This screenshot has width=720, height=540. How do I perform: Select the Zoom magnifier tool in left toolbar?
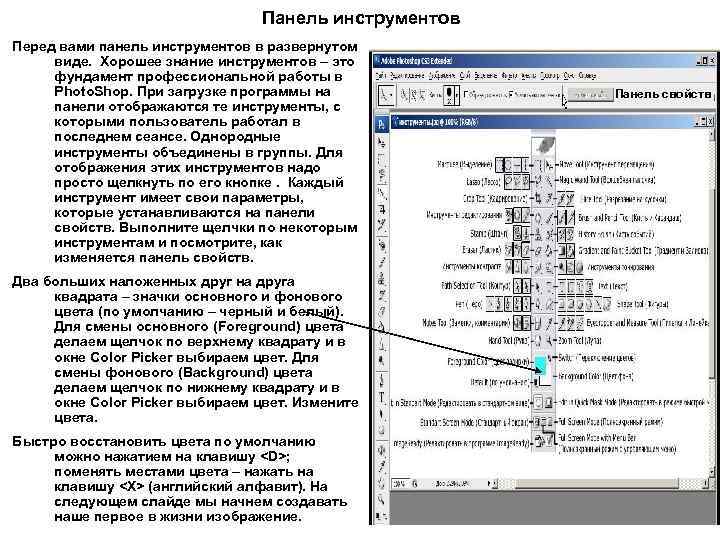point(381,499)
